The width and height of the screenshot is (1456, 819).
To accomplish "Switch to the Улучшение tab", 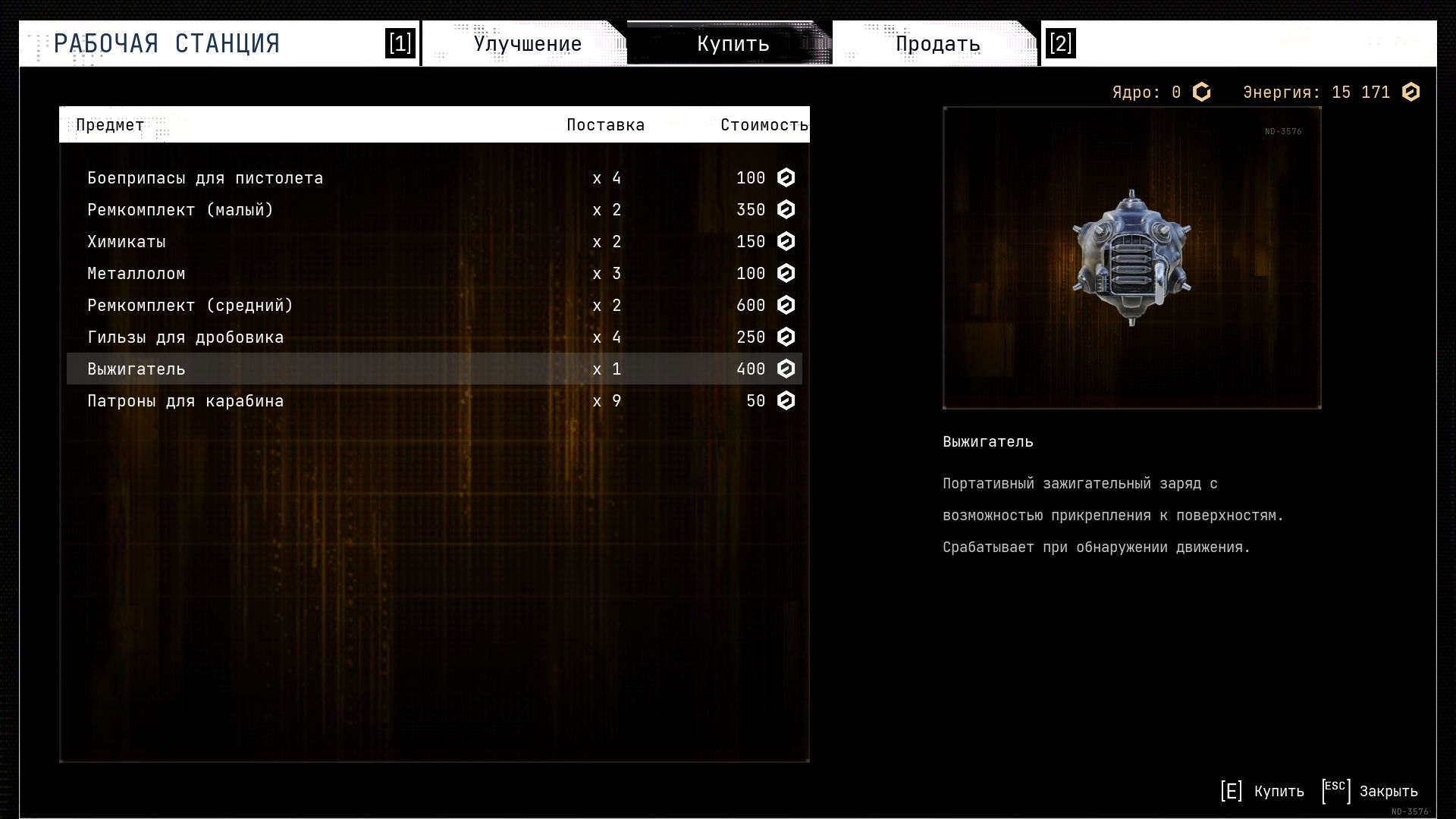I will [x=527, y=44].
